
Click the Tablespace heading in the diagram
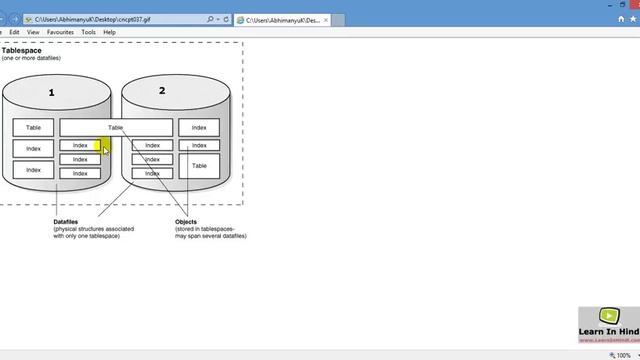22,51
